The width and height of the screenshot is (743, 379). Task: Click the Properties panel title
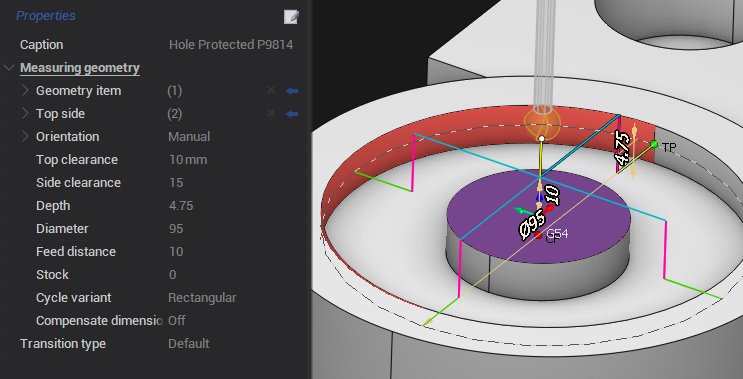[45, 16]
